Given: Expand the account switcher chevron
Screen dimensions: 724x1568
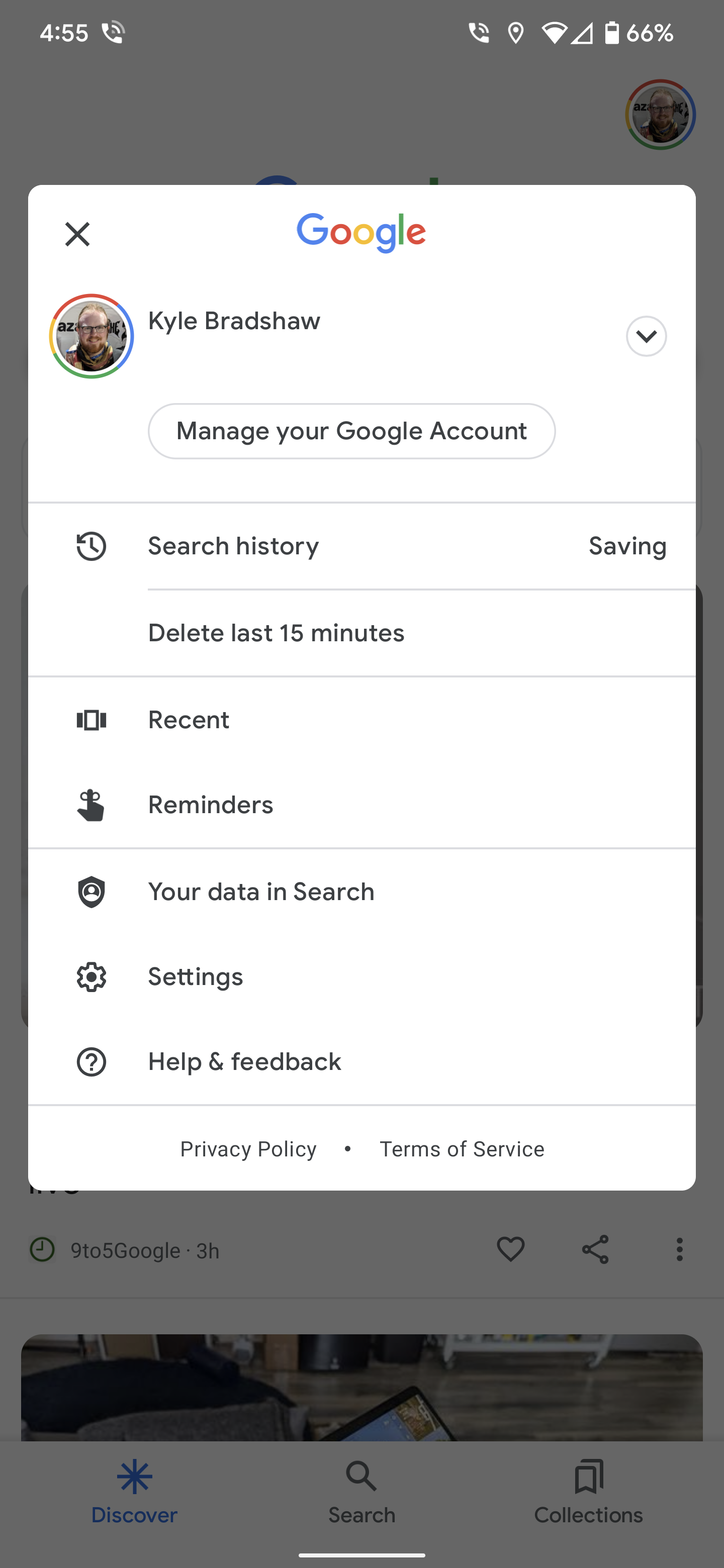Looking at the screenshot, I should coord(646,336).
